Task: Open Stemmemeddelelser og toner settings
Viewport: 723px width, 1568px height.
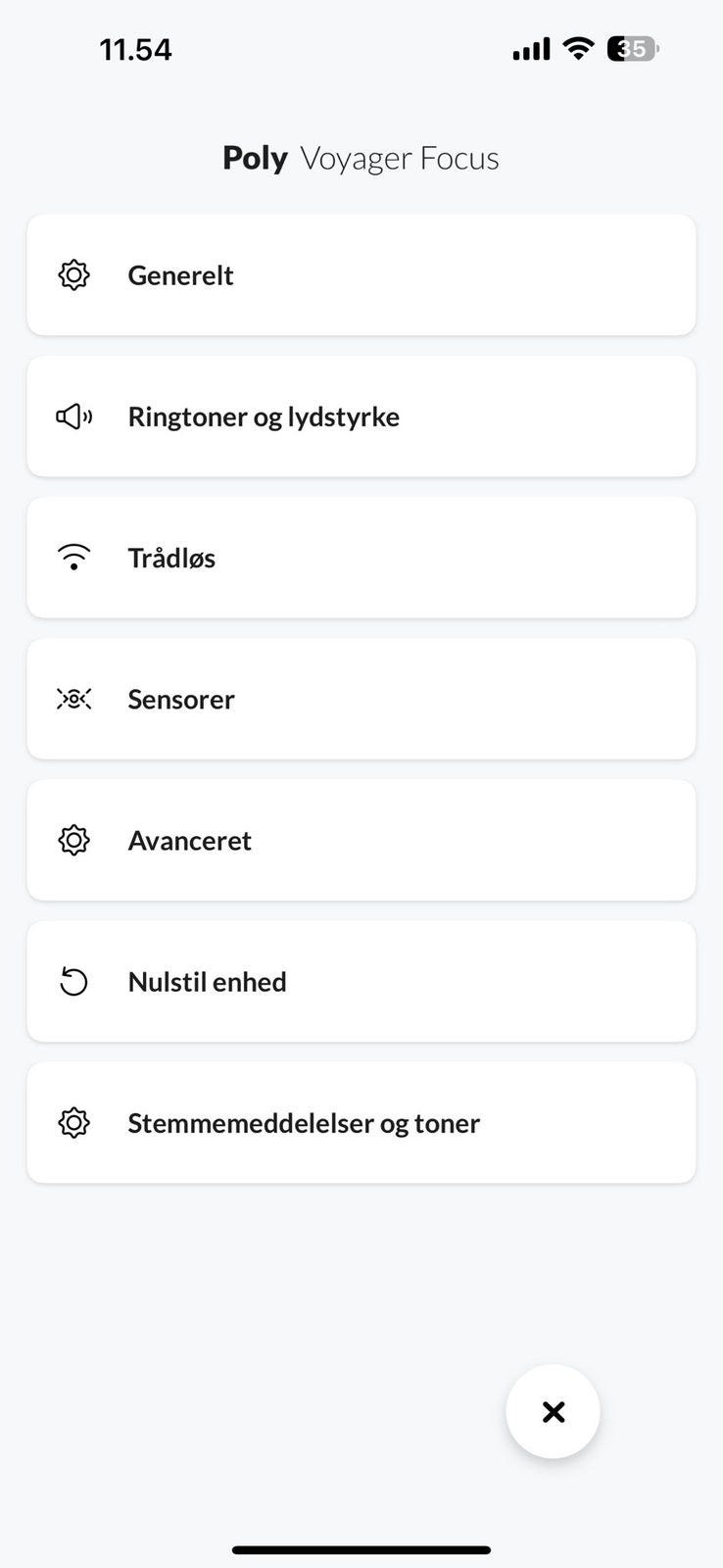Action: click(361, 1122)
